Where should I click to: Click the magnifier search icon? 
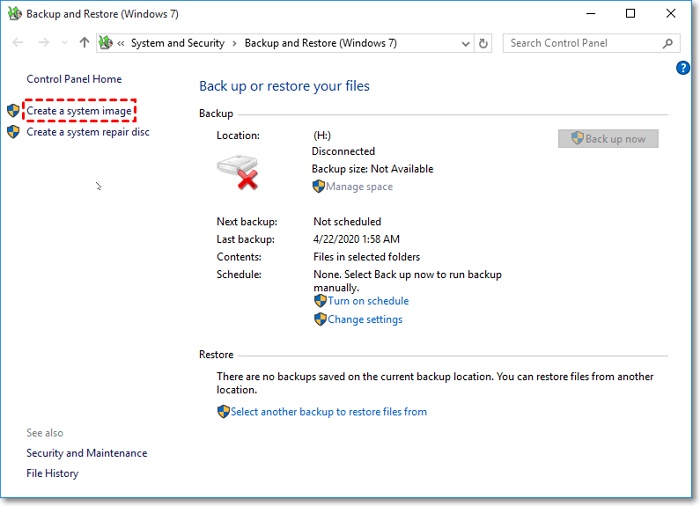668,43
